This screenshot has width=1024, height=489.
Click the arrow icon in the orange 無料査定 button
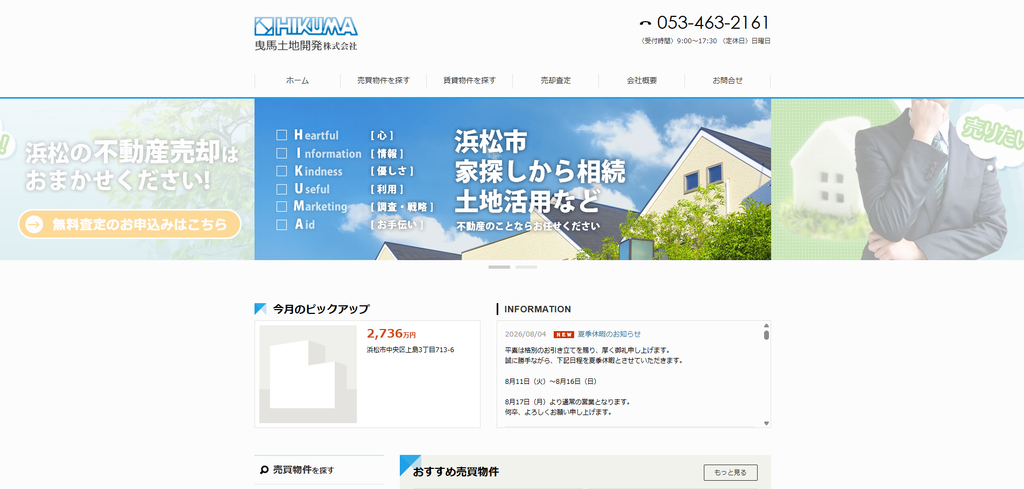coord(34,225)
